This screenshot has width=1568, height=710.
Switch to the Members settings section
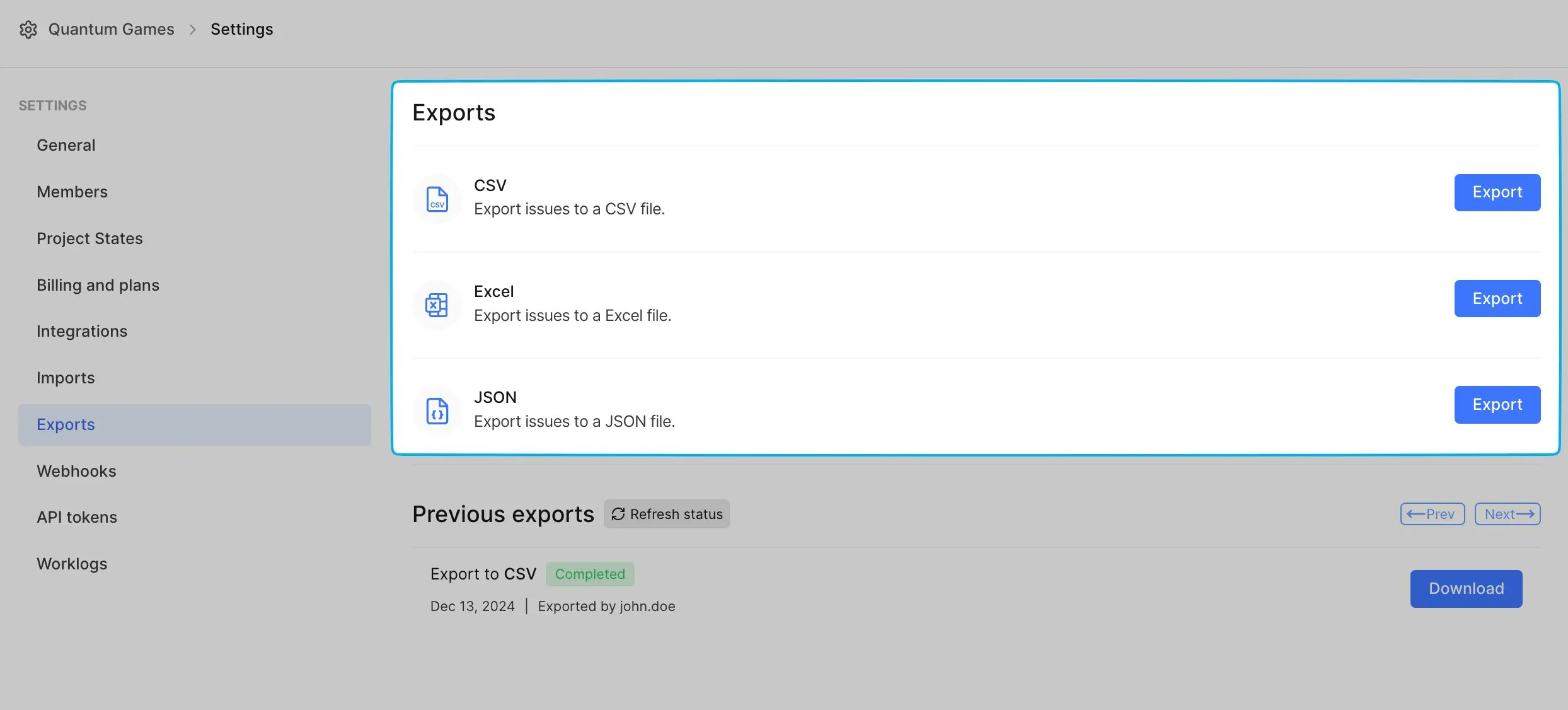point(72,192)
